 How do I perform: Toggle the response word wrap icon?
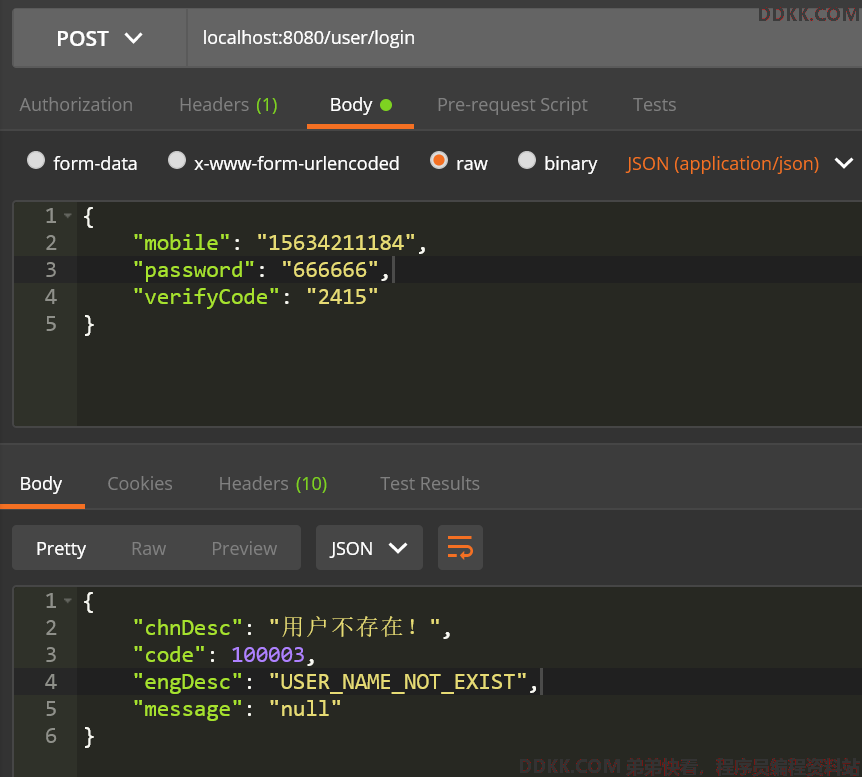pos(460,548)
